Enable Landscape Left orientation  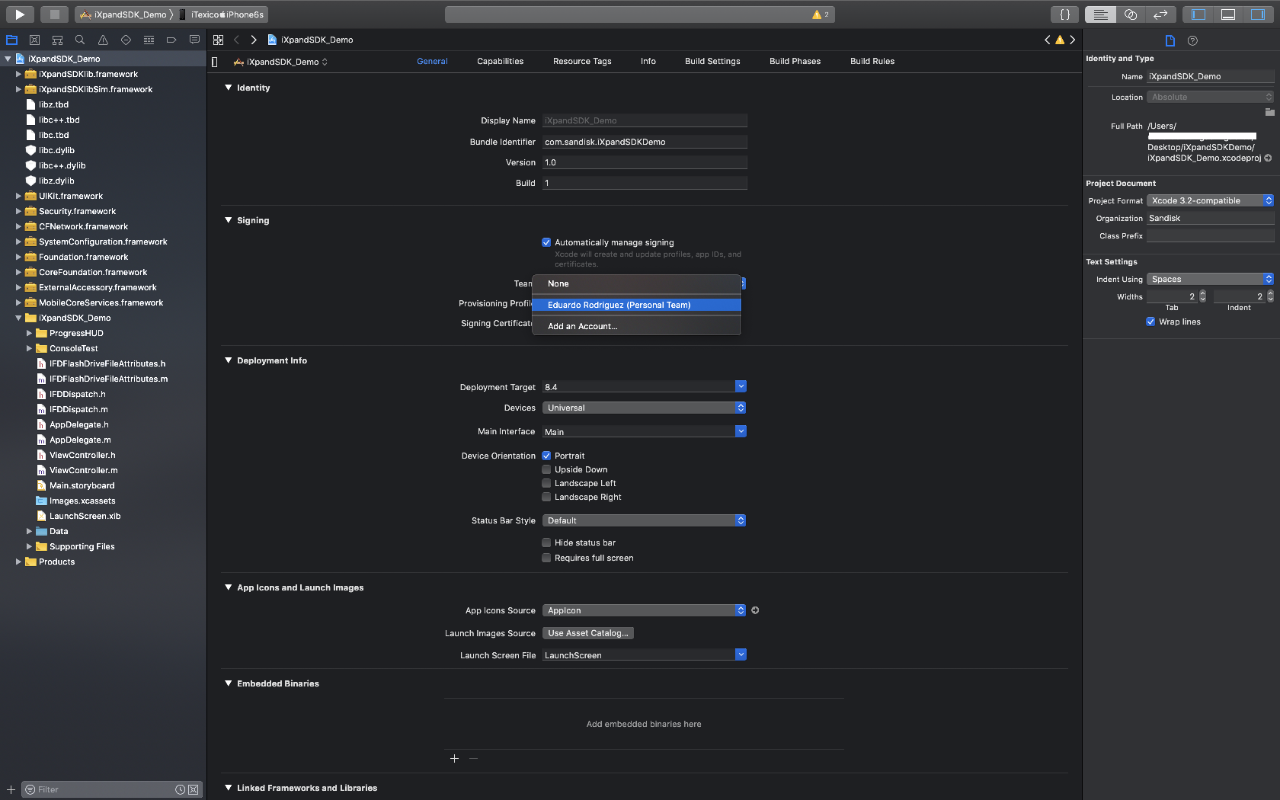click(547, 483)
